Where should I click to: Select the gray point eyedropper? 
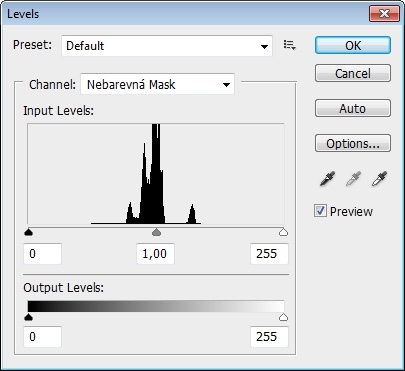pyautogui.click(x=353, y=179)
